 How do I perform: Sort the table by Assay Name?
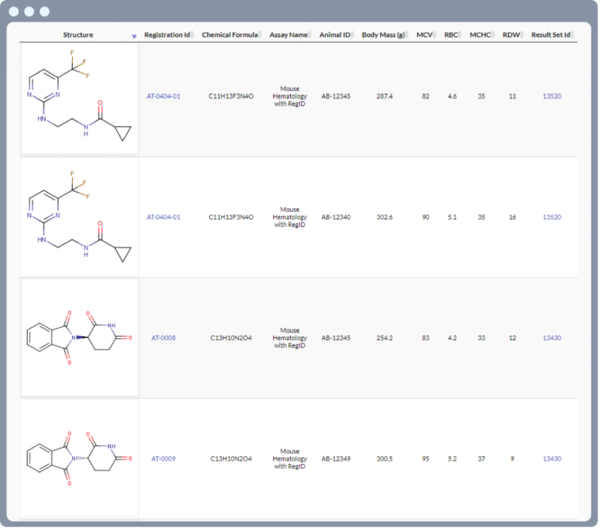289,35
